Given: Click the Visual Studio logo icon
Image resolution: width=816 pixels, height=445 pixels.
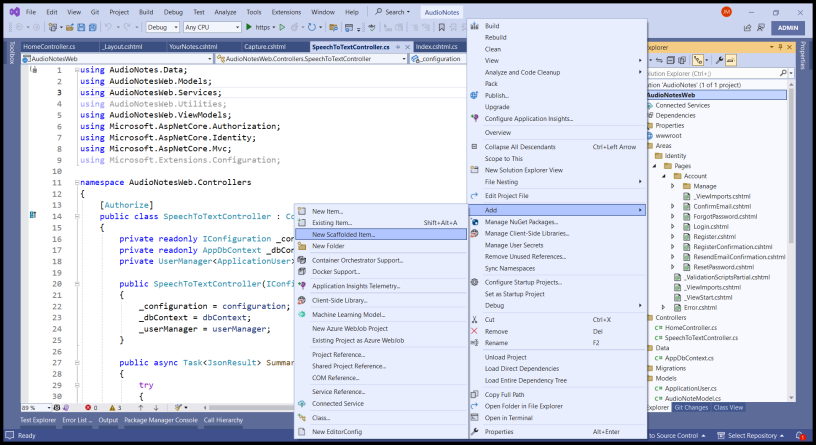Looking at the screenshot, I should [15, 11].
